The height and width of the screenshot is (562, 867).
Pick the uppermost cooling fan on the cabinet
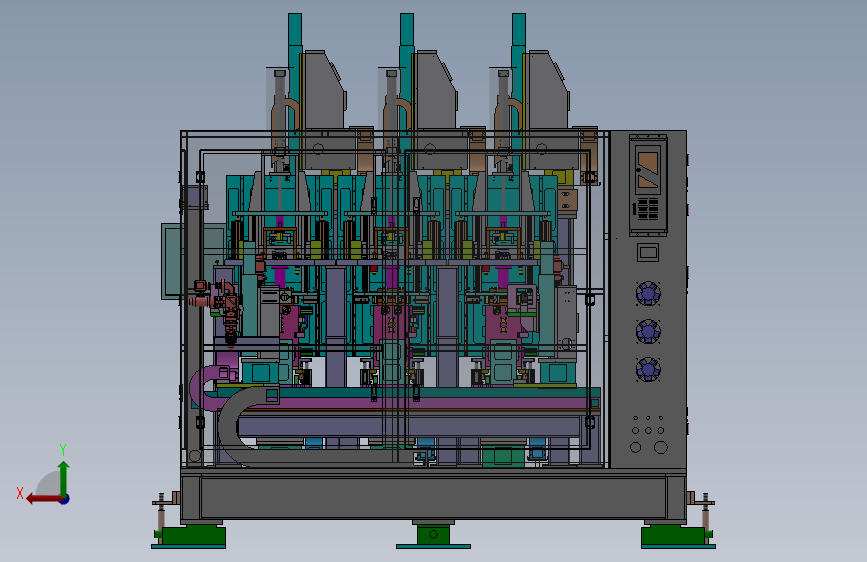[x=647, y=293]
